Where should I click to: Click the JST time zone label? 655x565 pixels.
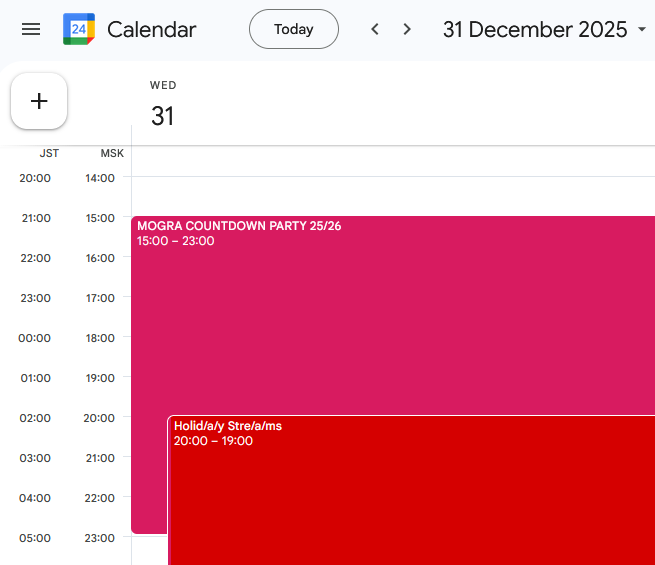coord(49,153)
